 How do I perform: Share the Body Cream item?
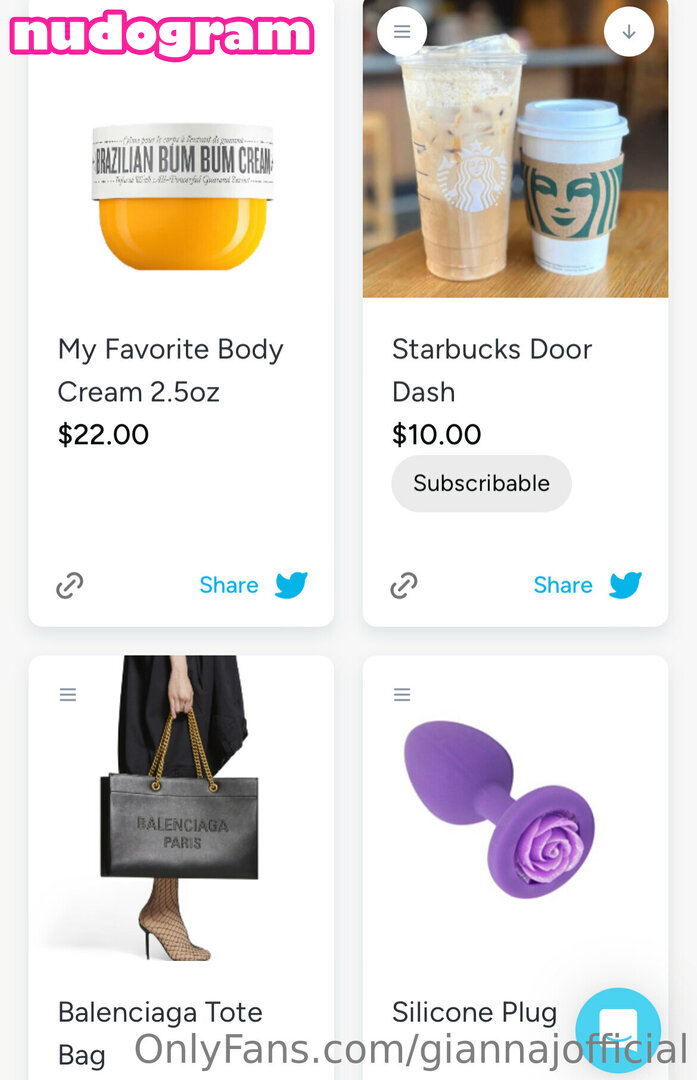(229, 585)
